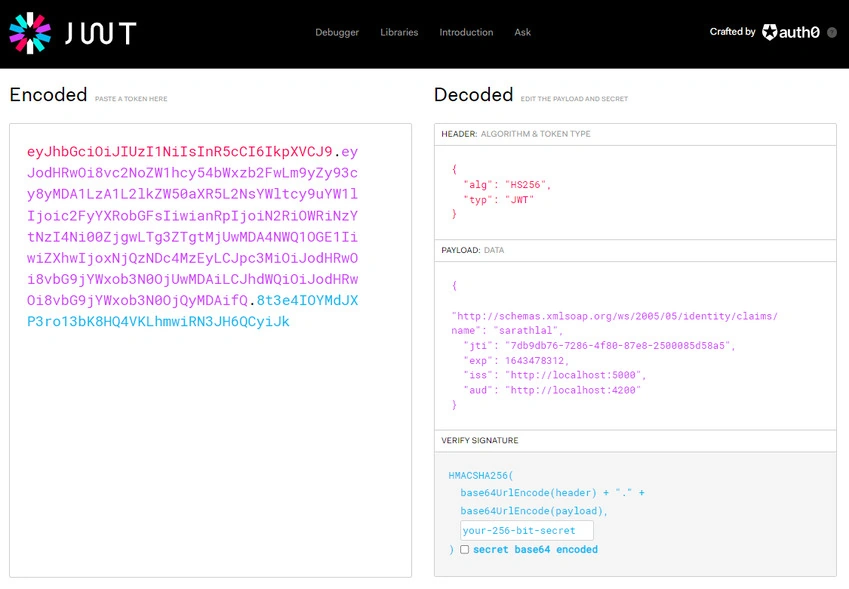849x589 pixels.
Task: Click the Decoded heading
Action: pyautogui.click(x=473, y=95)
